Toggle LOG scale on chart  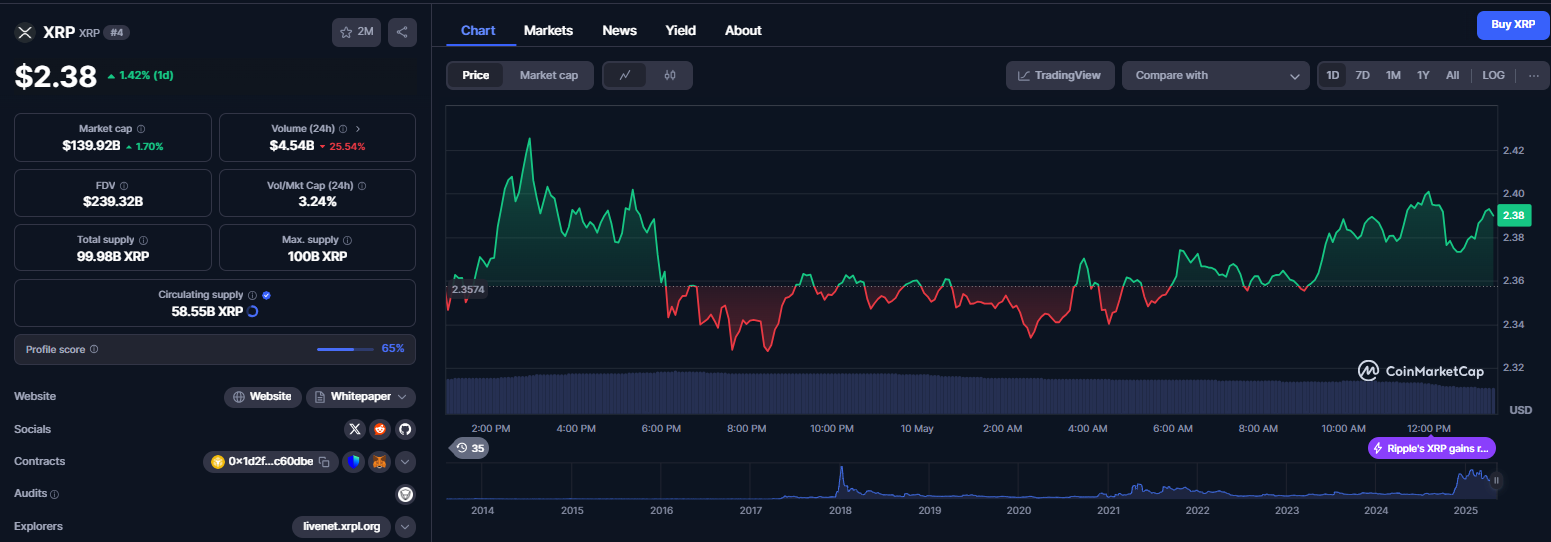pyautogui.click(x=1493, y=75)
